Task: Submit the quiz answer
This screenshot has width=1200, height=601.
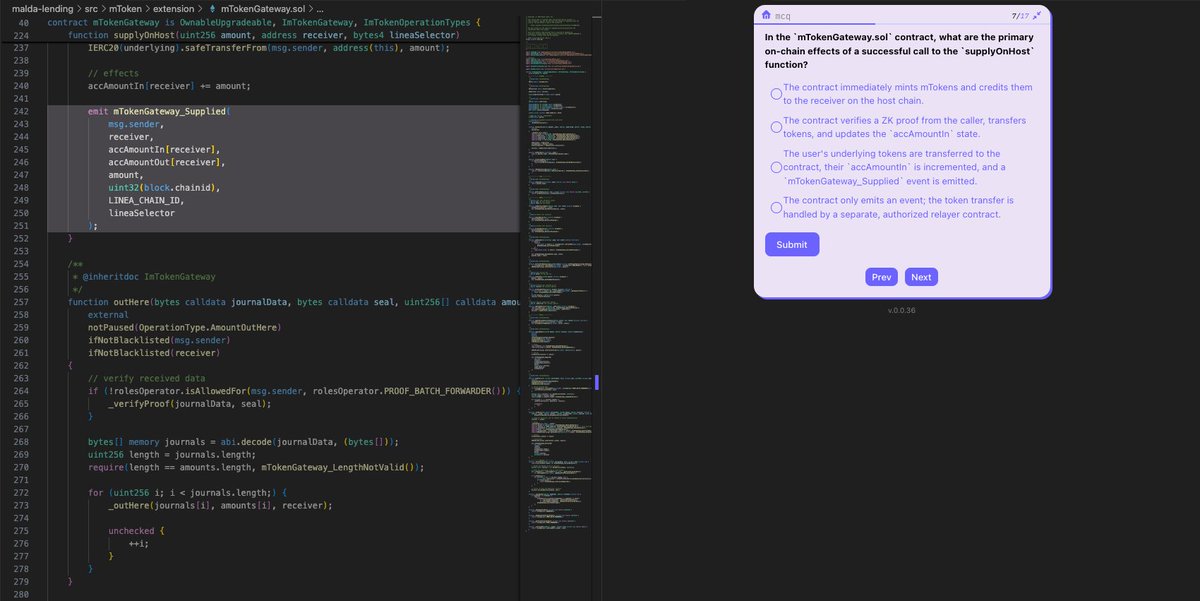Action: tap(792, 245)
